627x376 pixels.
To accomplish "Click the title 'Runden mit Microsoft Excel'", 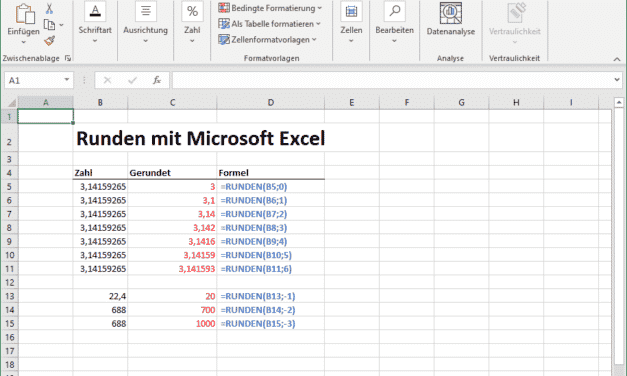I will [x=200, y=138].
